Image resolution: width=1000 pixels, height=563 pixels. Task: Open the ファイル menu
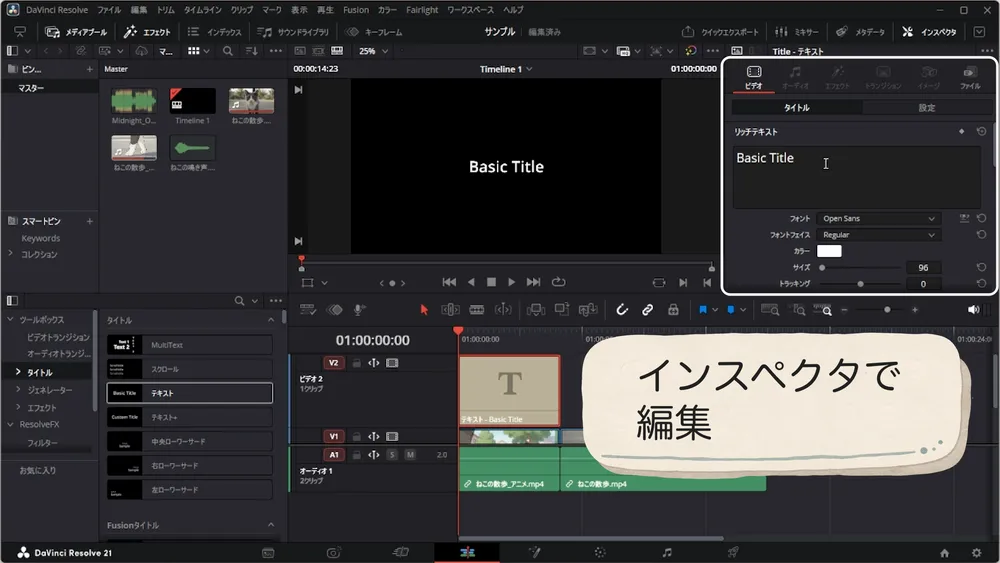click(109, 10)
